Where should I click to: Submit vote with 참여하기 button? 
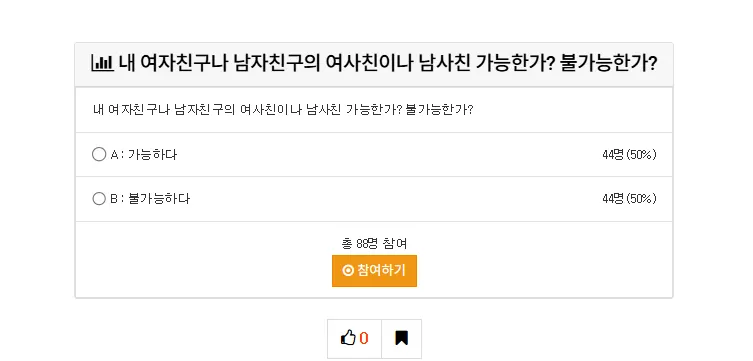(374, 271)
